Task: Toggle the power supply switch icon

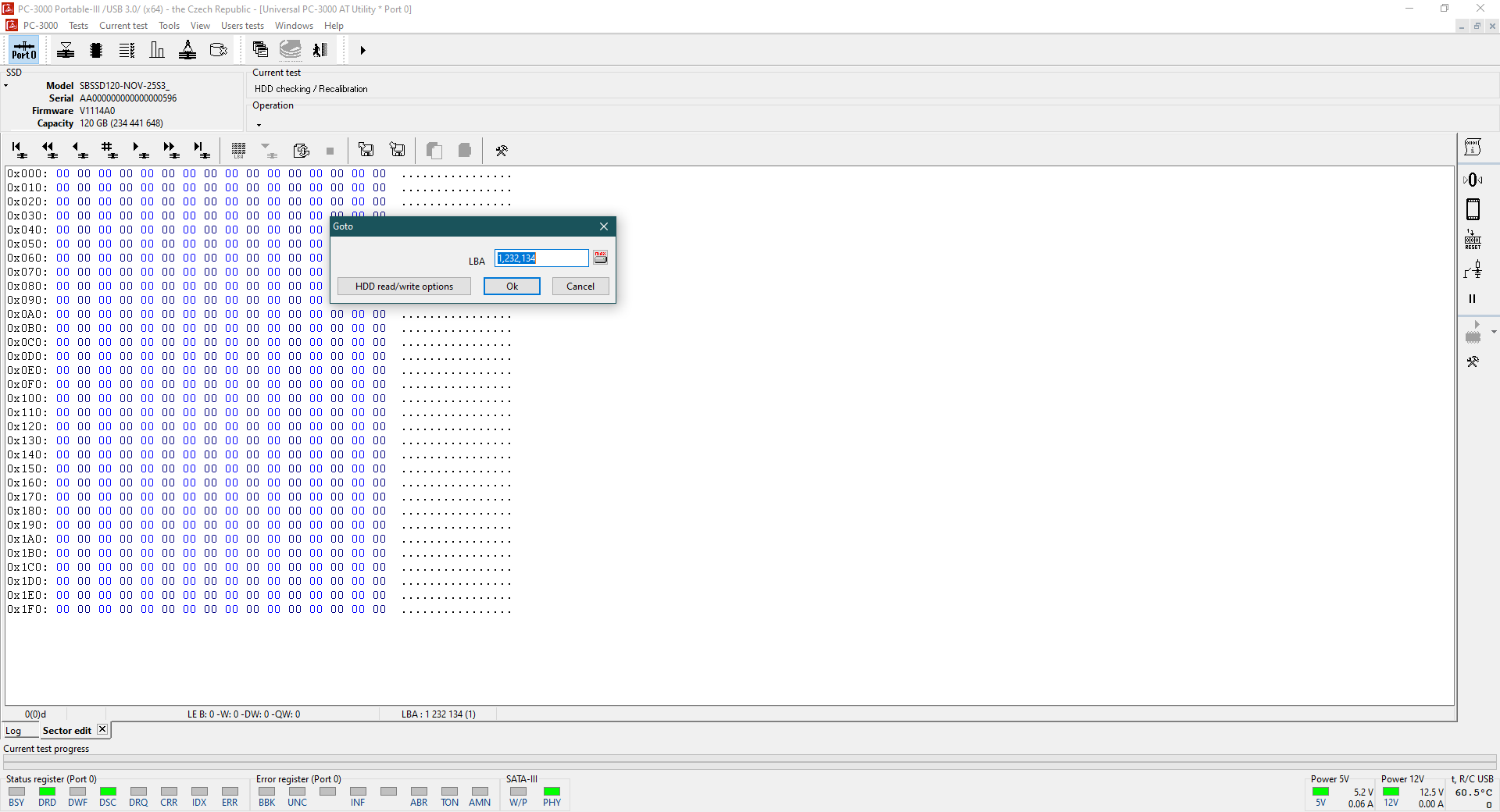Action: tap(1473, 270)
